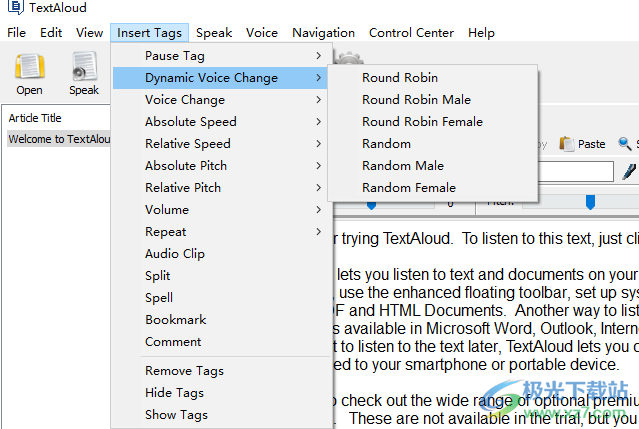Choose Split from Insert Tags menu
Viewport: 639px width, 429px height.
(220, 276)
